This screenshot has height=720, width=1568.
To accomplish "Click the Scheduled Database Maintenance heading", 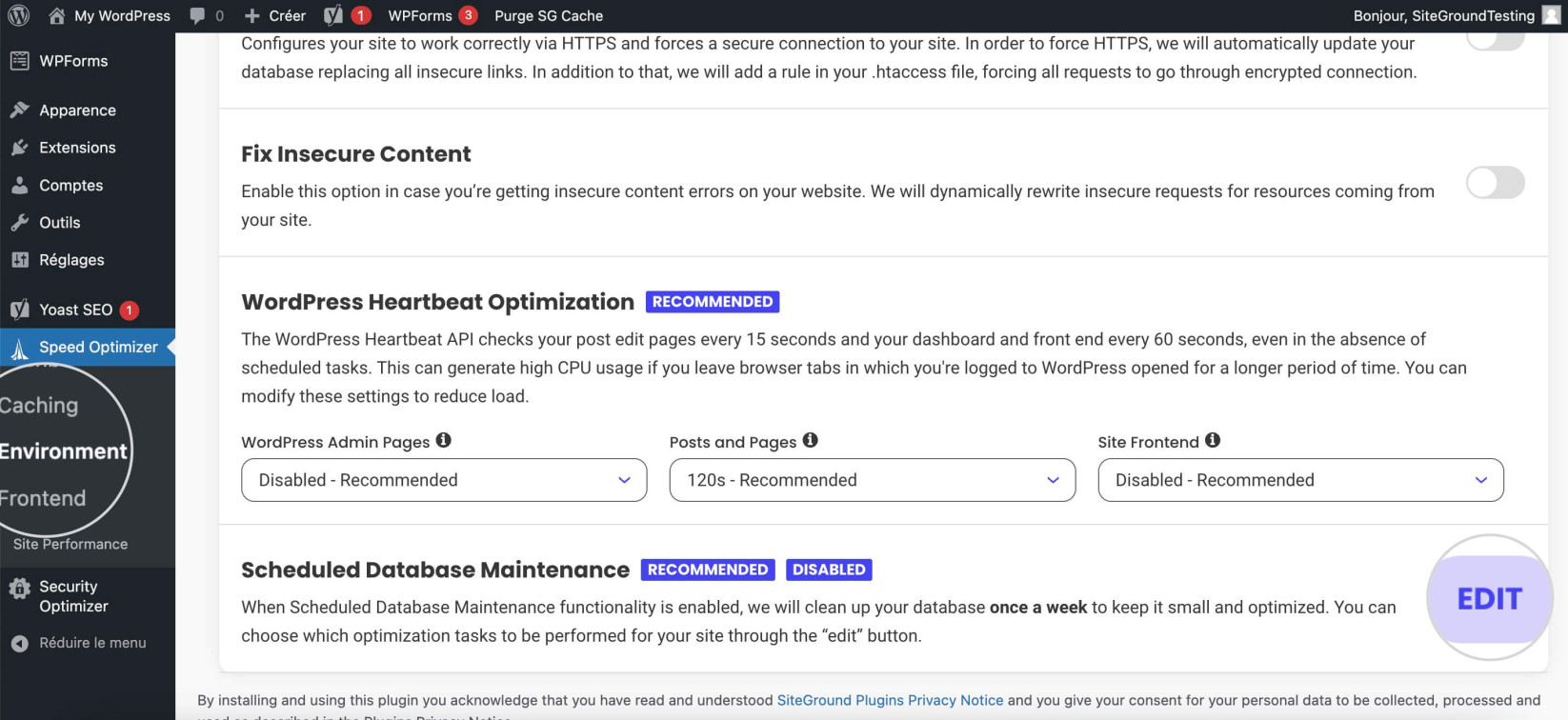I will [x=435, y=570].
